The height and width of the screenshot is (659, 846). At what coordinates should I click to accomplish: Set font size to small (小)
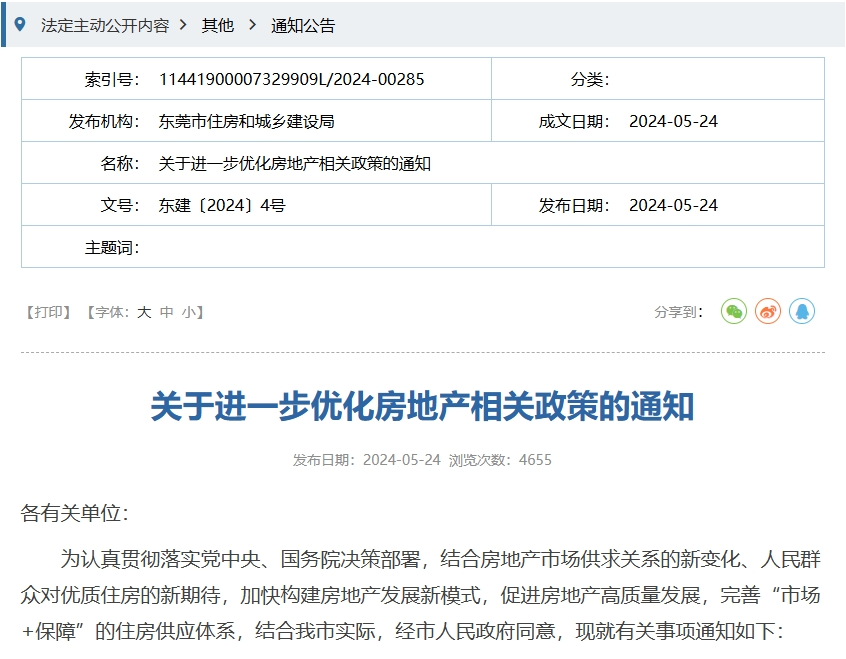pos(189,312)
